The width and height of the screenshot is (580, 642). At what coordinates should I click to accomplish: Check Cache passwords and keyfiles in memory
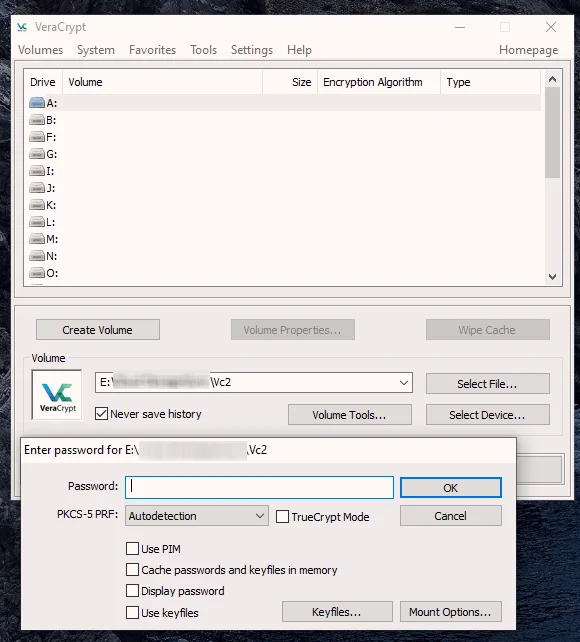pos(132,570)
